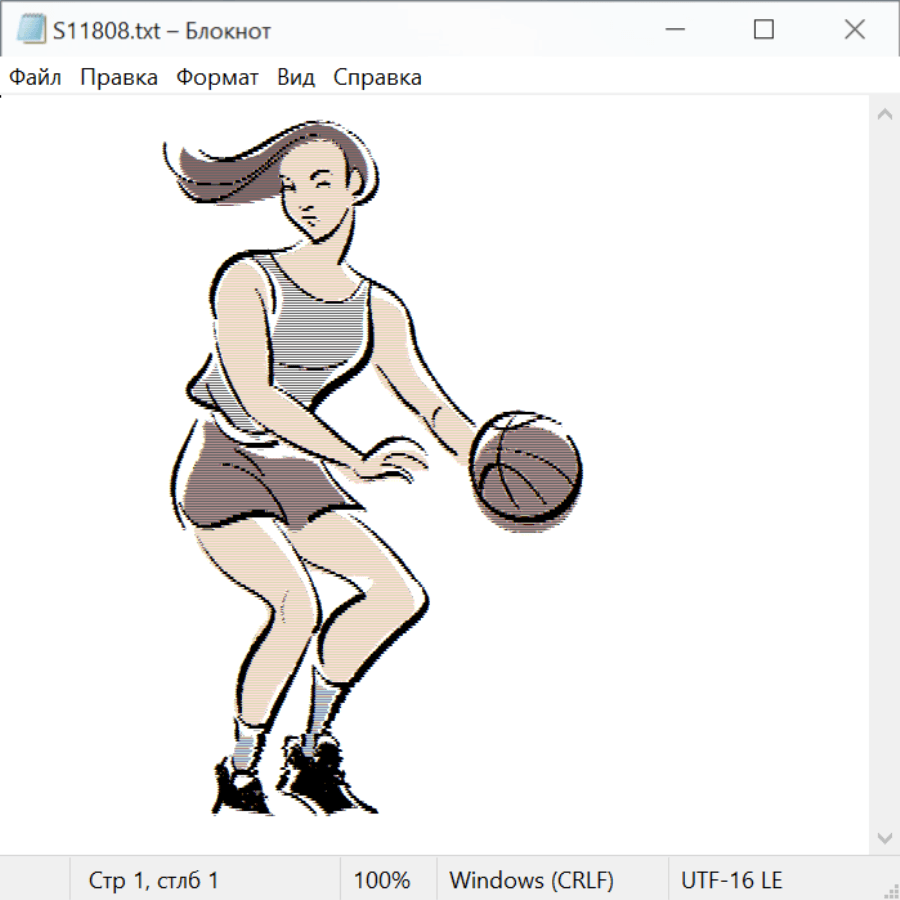
Task: Click the UTF-16 LE encoding indicator
Action: 731,880
